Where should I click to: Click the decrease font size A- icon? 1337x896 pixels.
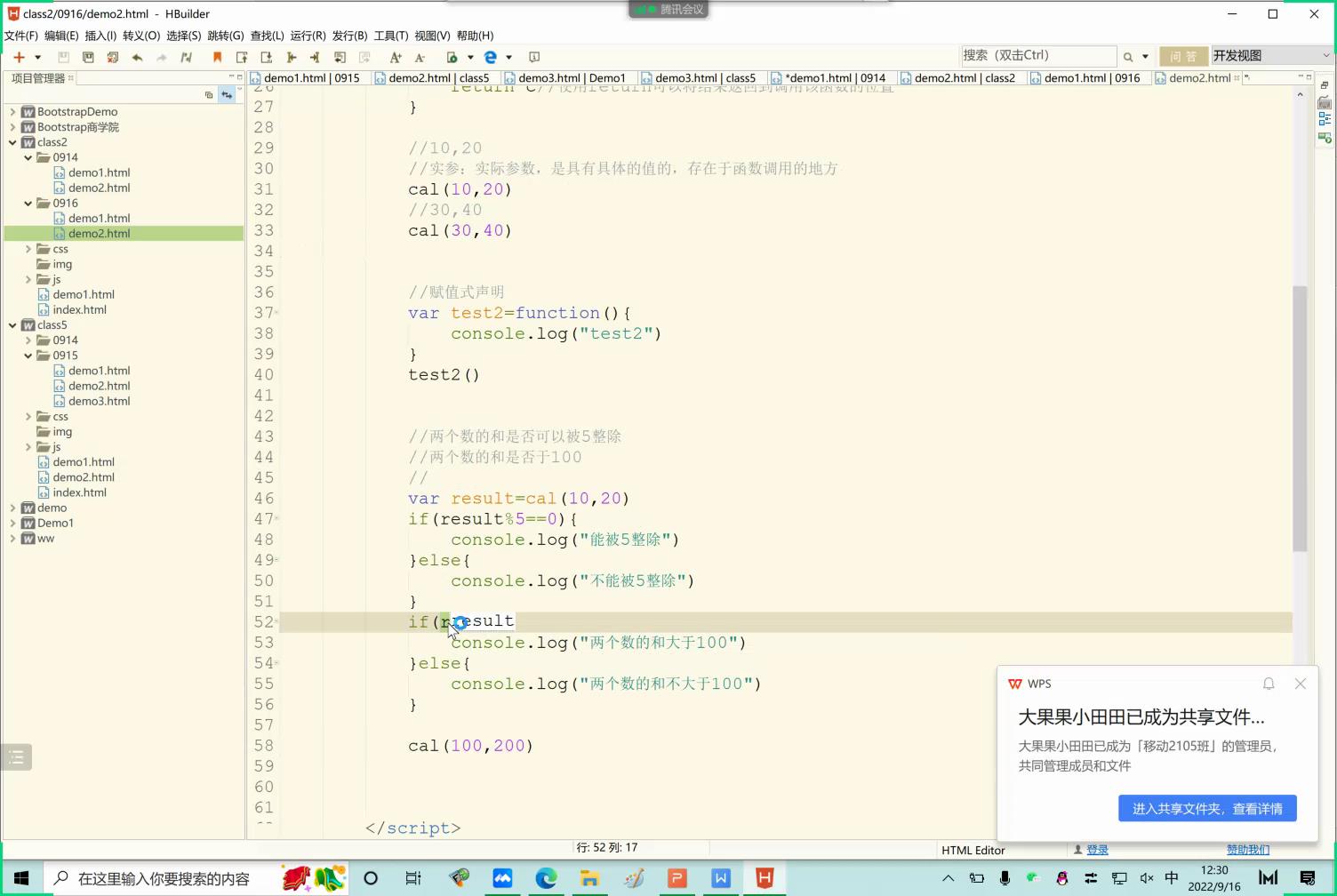420,57
